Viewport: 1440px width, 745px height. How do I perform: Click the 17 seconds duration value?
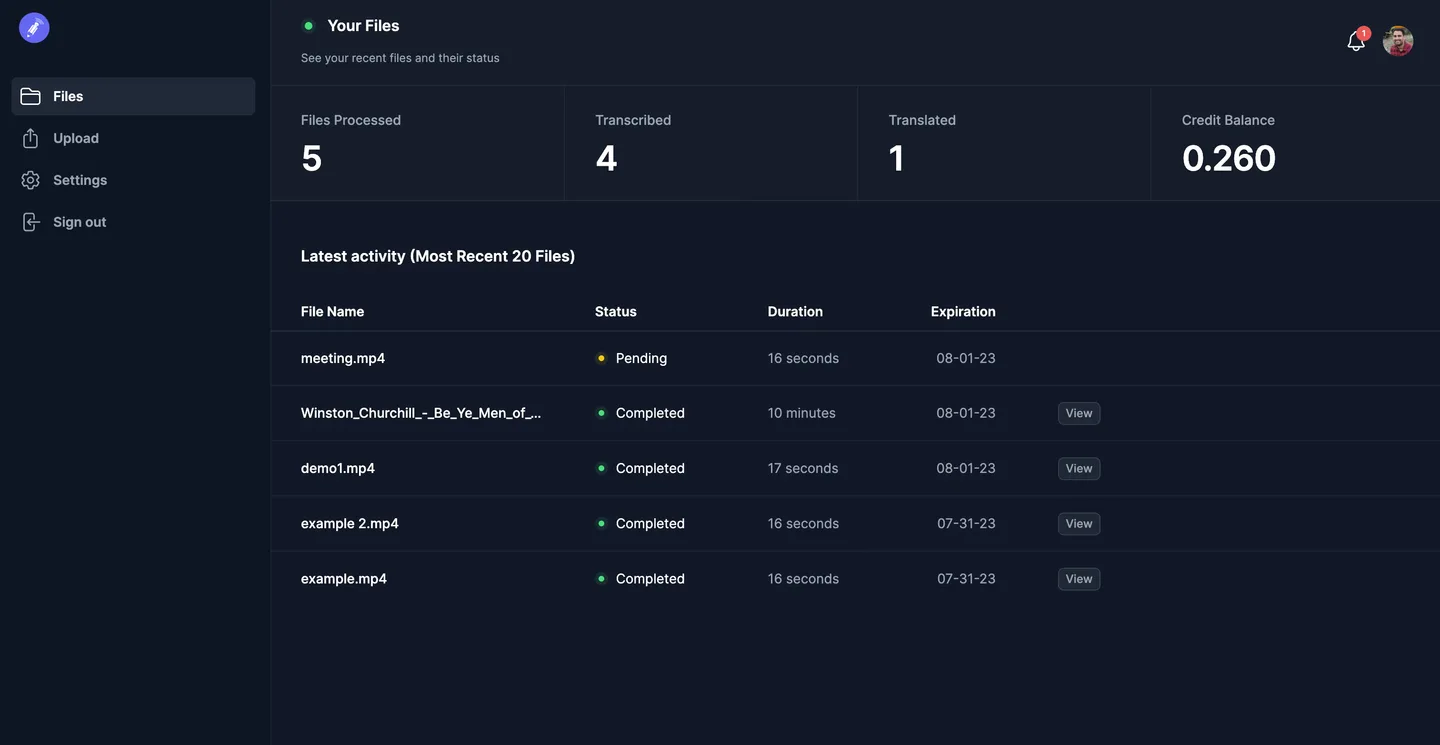point(803,468)
